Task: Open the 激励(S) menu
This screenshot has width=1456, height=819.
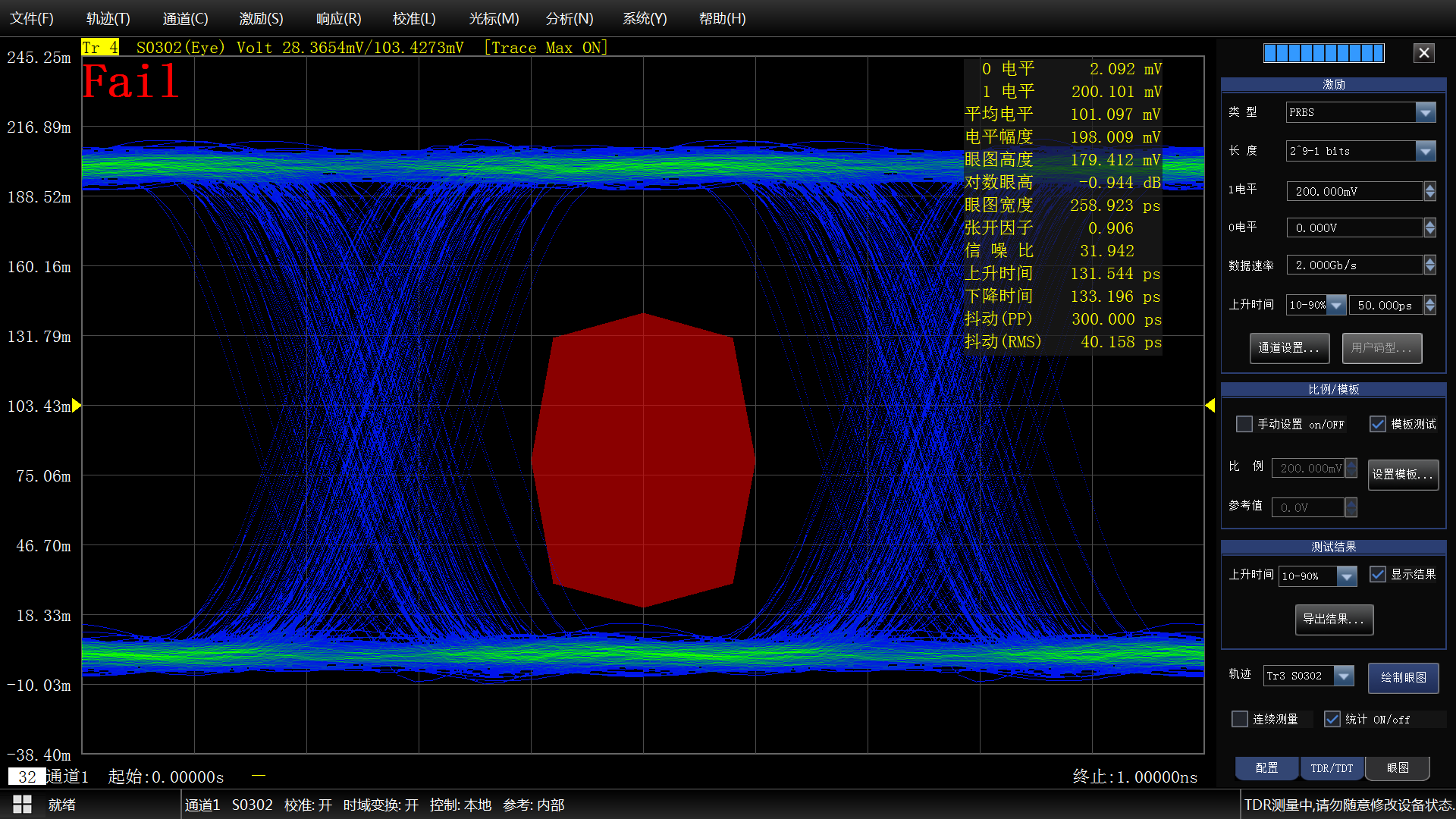Action: point(262,18)
